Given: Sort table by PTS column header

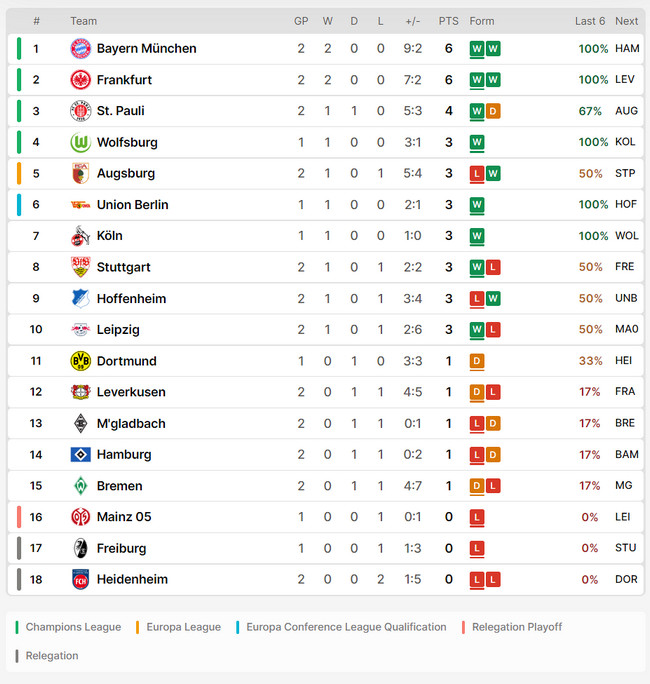Looking at the screenshot, I should pos(448,21).
